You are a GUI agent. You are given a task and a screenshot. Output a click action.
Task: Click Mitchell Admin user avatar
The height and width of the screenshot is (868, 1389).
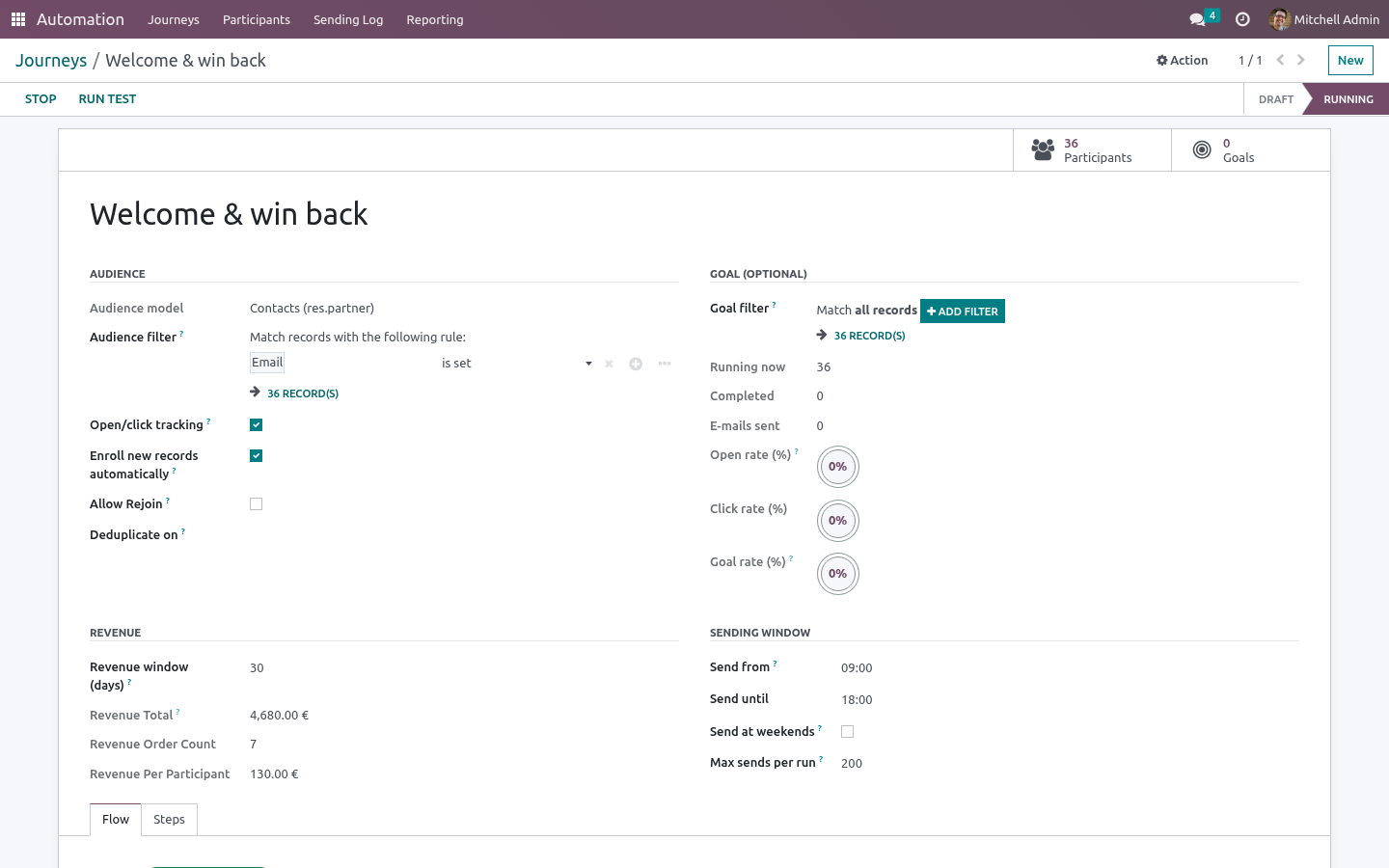click(x=1280, y=19)
